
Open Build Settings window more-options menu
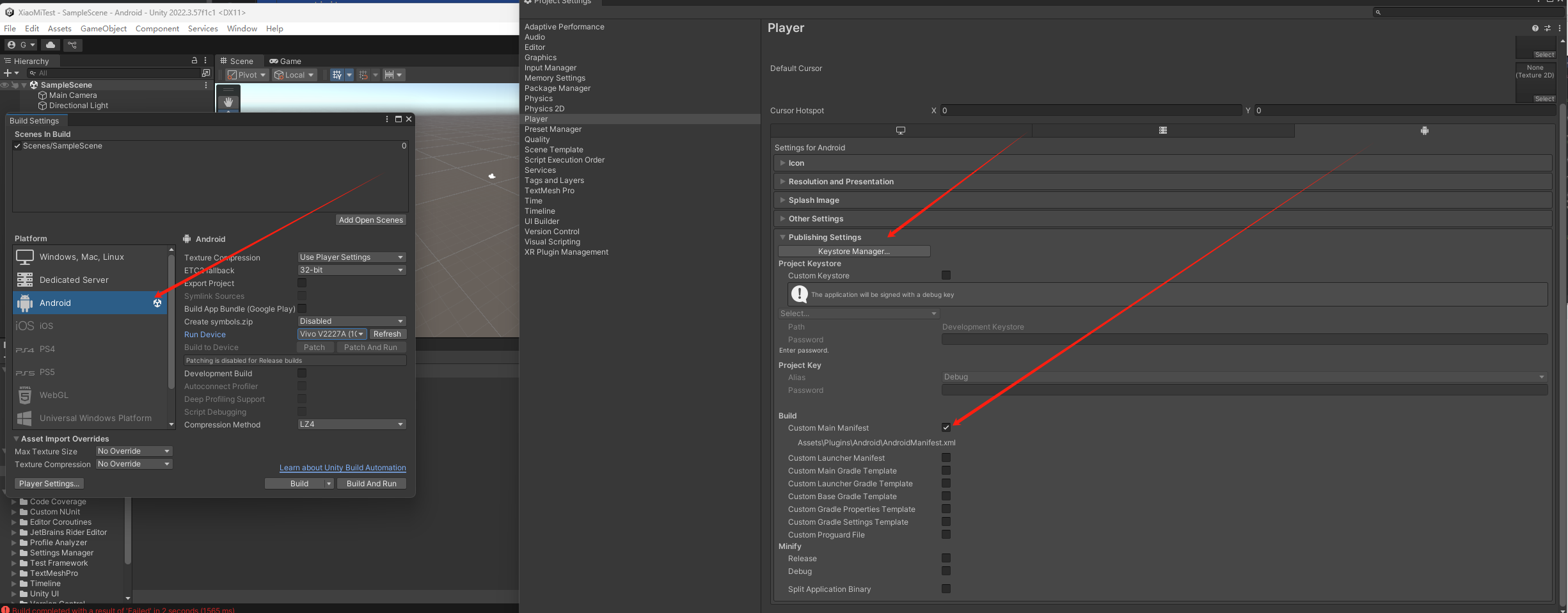point(387,119)
